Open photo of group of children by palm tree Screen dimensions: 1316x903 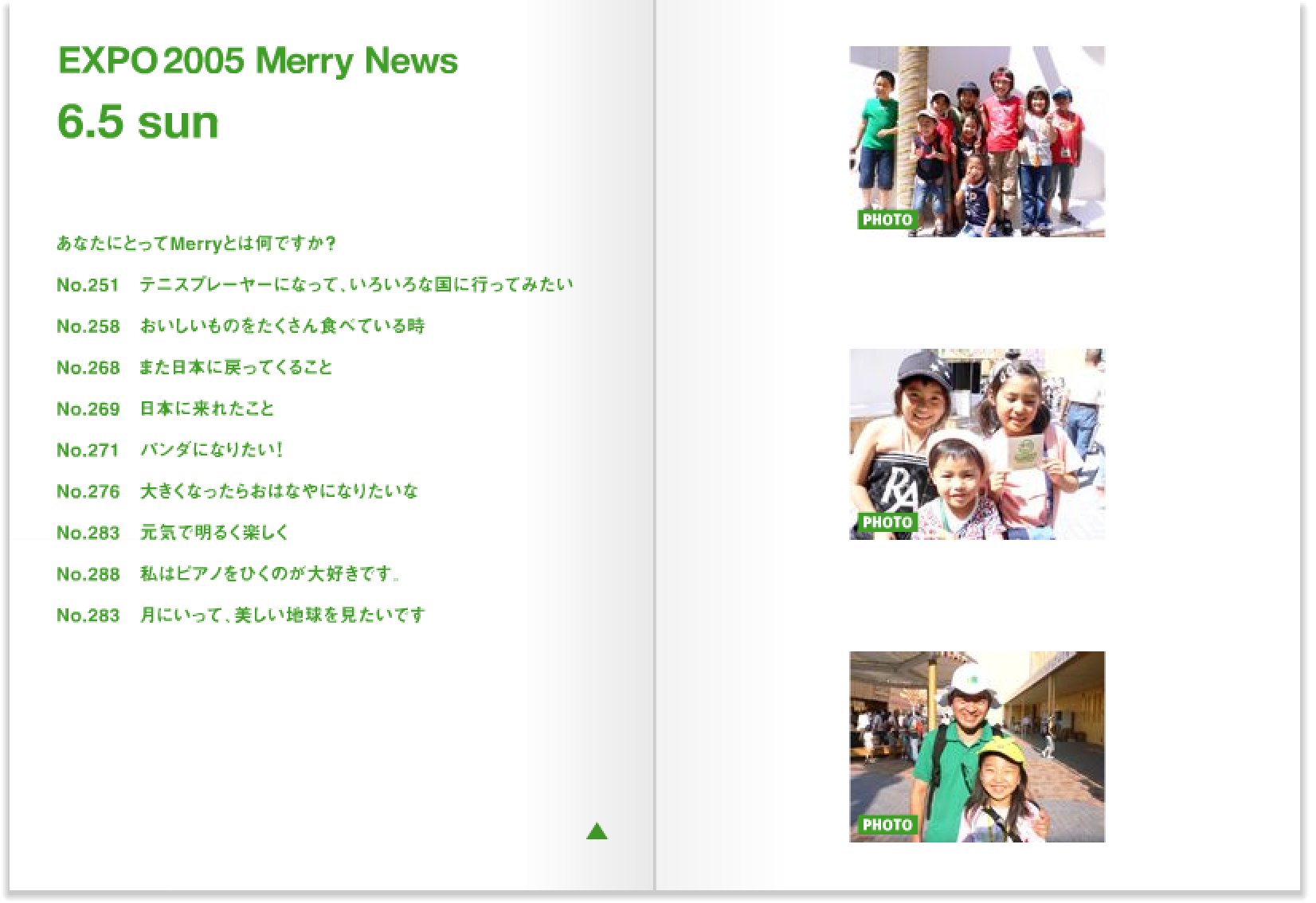[x=977, y=142]
